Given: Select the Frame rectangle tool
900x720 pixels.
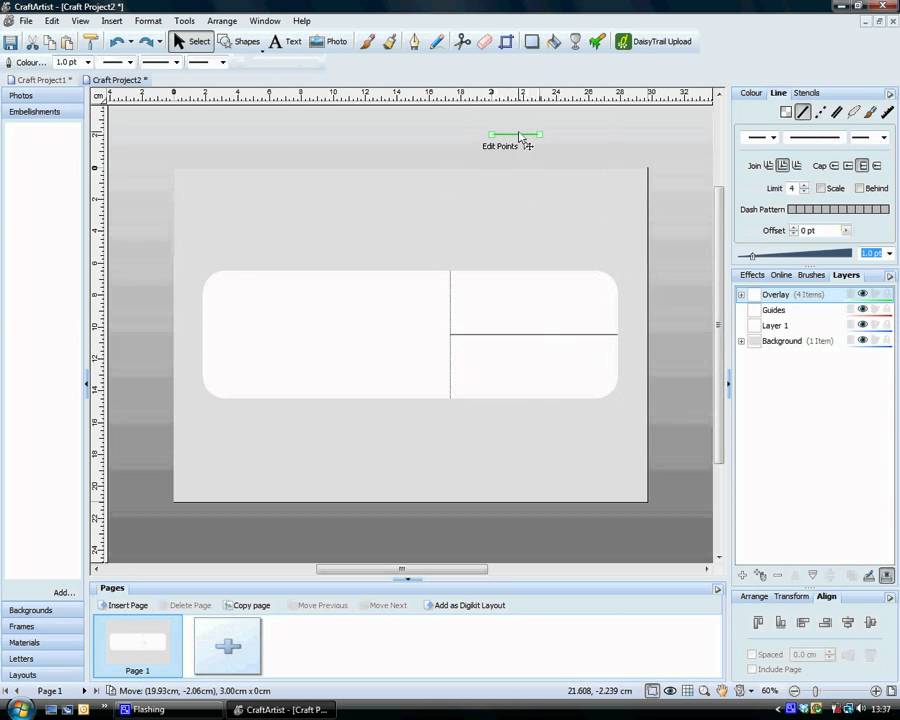Looking at the screenshot, I should tap(532, 42).
